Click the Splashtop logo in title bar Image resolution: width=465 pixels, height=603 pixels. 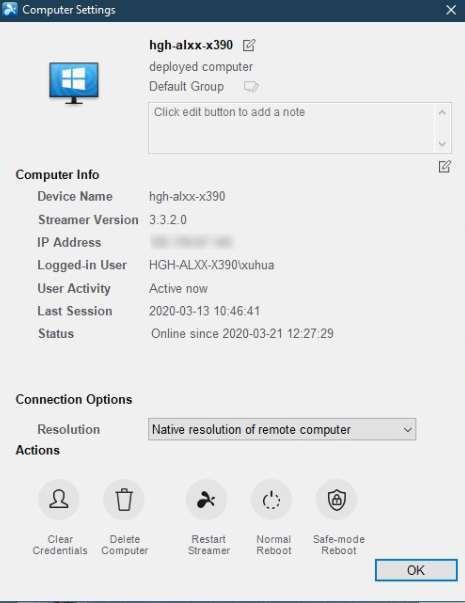coord(10,9)
